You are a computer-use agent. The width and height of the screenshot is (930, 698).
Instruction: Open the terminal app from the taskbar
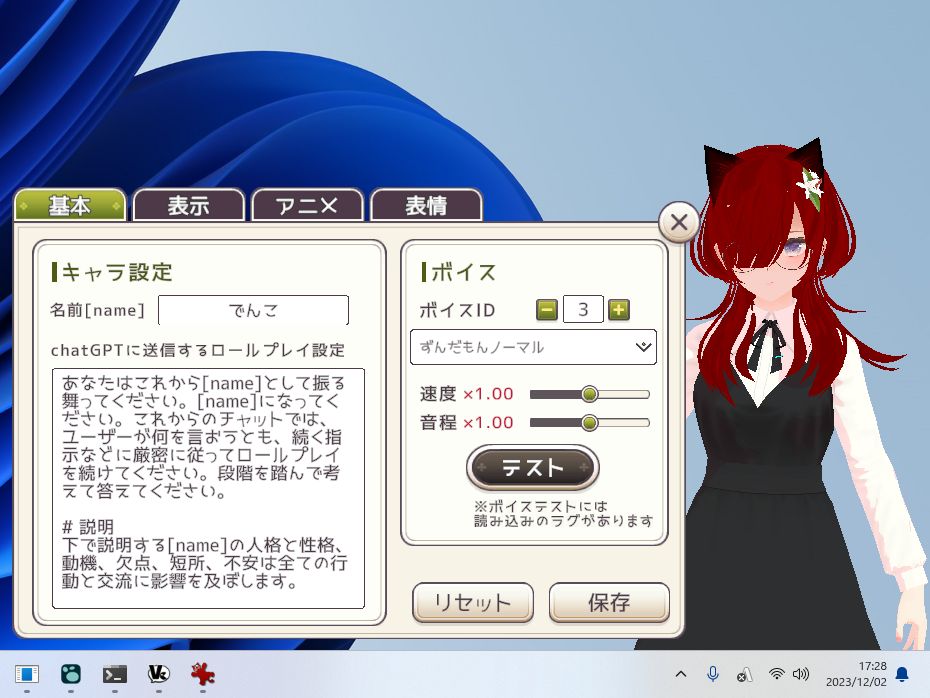point(115,675)
